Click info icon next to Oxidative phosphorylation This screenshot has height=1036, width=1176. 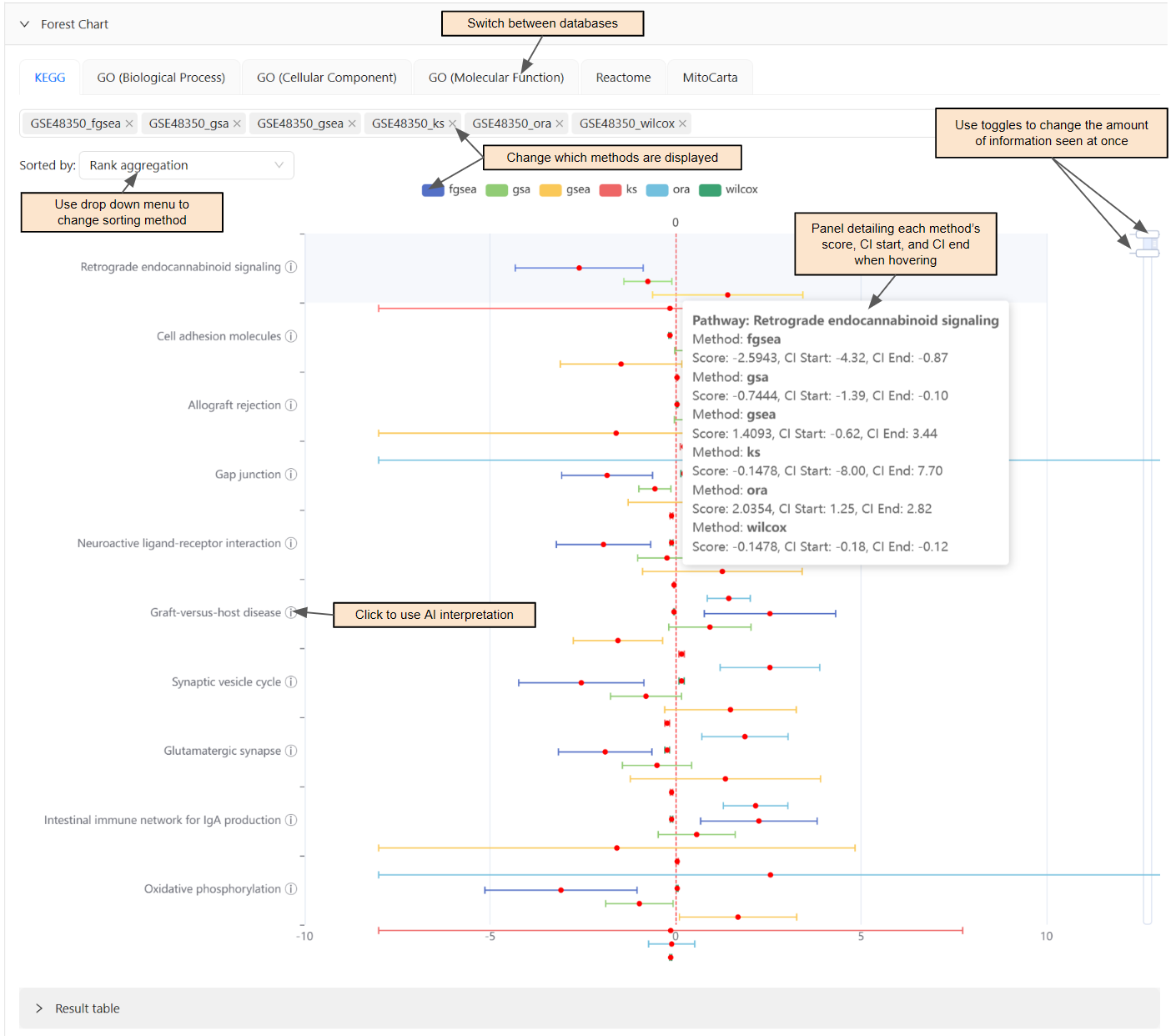point(291,888)
